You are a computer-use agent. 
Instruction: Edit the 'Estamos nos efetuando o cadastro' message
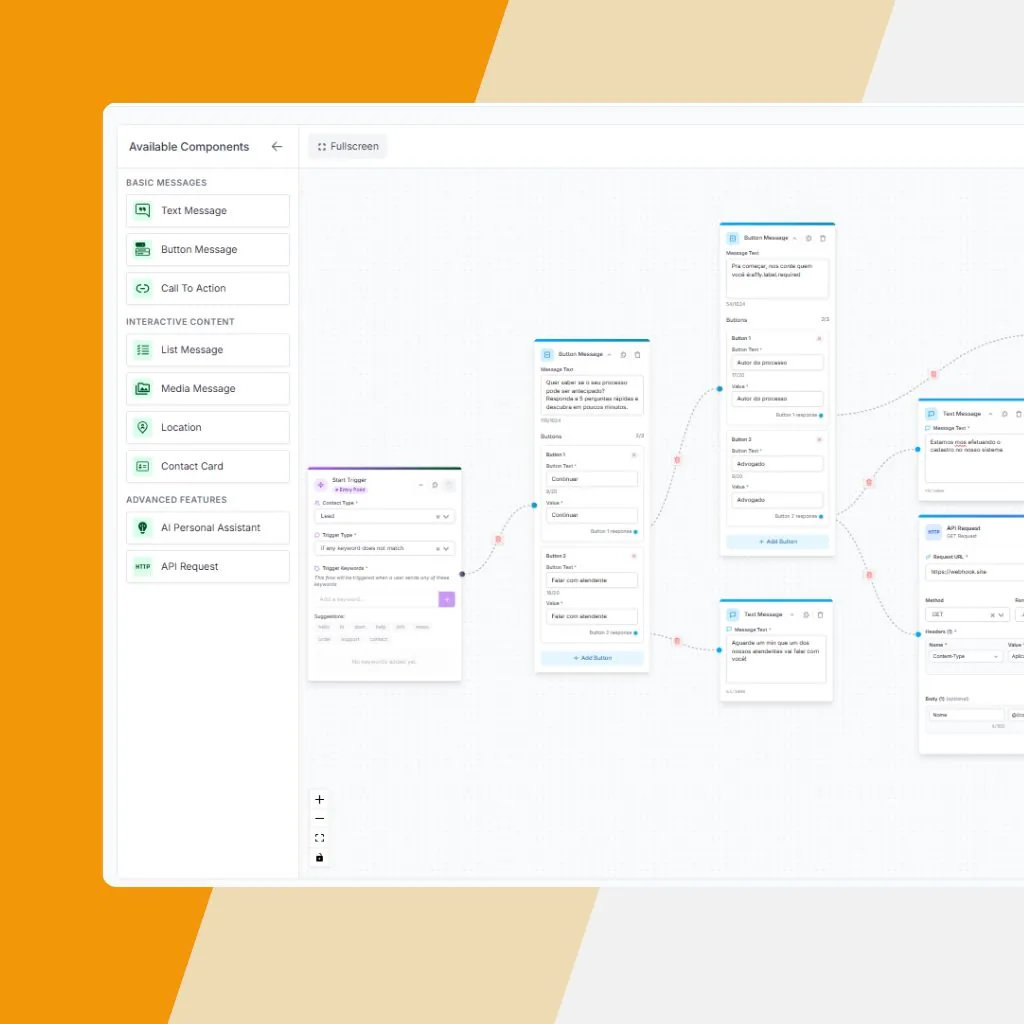point(974,458)
